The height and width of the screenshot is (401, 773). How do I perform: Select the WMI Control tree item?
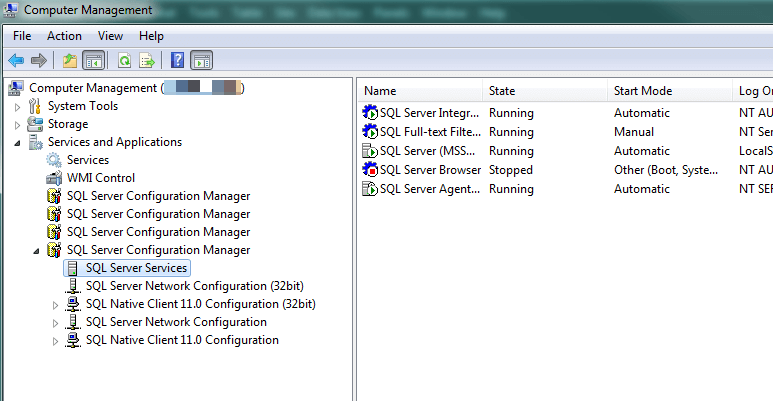pyautogui.click(x=101, y=178)
